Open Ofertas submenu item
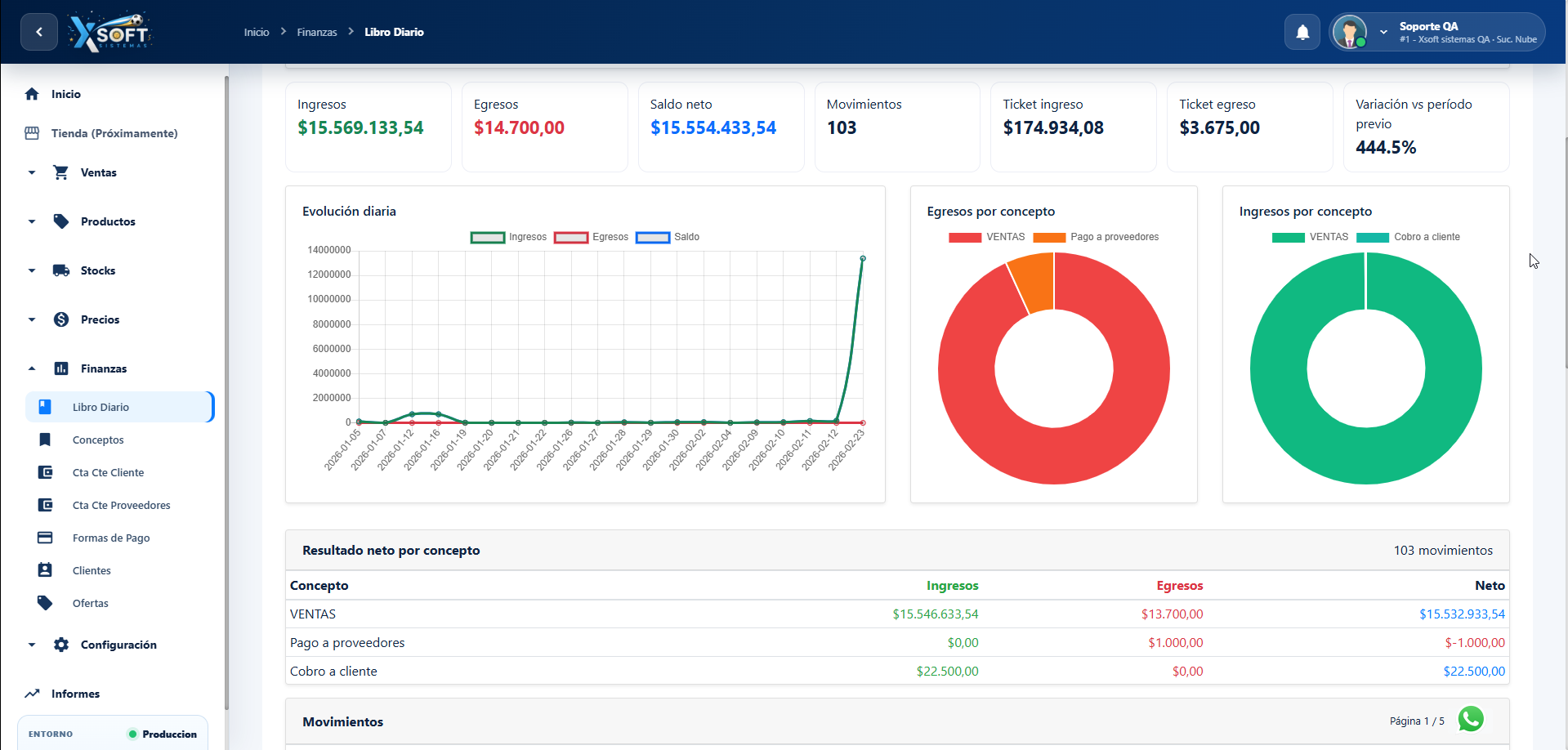 click(x=90, y=603)
